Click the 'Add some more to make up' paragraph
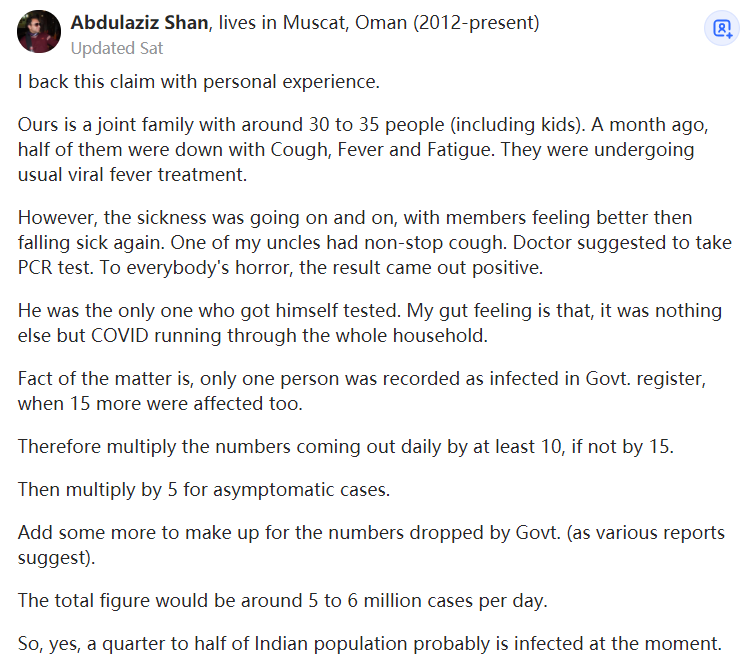Screen dimensions: 748x665 [371, 545]
